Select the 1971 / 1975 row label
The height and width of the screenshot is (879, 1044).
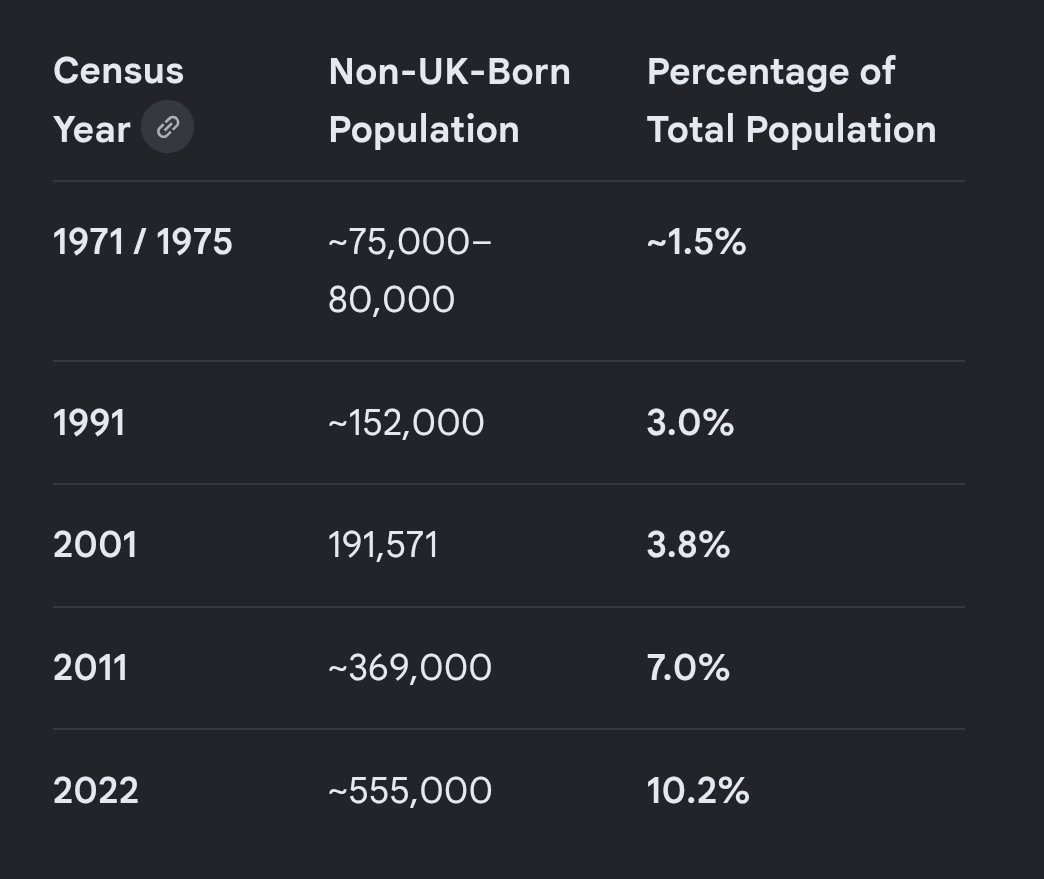click(x=142, y=242)
